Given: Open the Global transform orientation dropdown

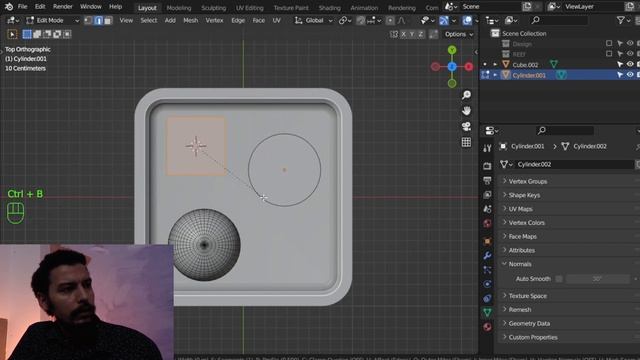Looking at the screenshot, I should click(x=313, y=20).
